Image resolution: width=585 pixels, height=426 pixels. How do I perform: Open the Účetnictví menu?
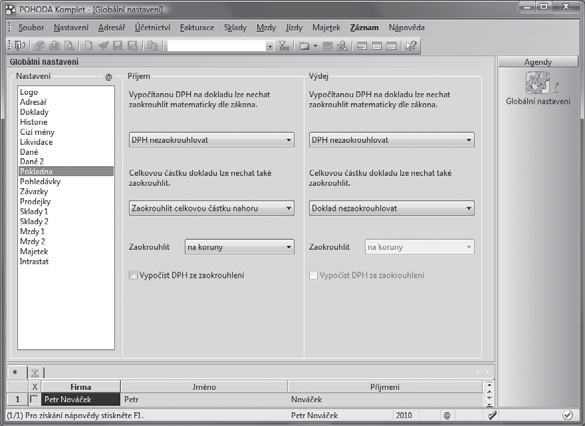click(152, 27)
